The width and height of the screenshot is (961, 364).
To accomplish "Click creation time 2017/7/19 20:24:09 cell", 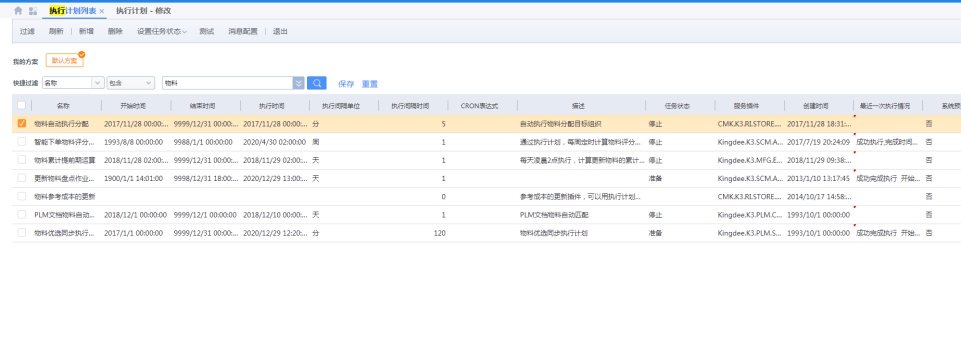I will coord(818,142).
